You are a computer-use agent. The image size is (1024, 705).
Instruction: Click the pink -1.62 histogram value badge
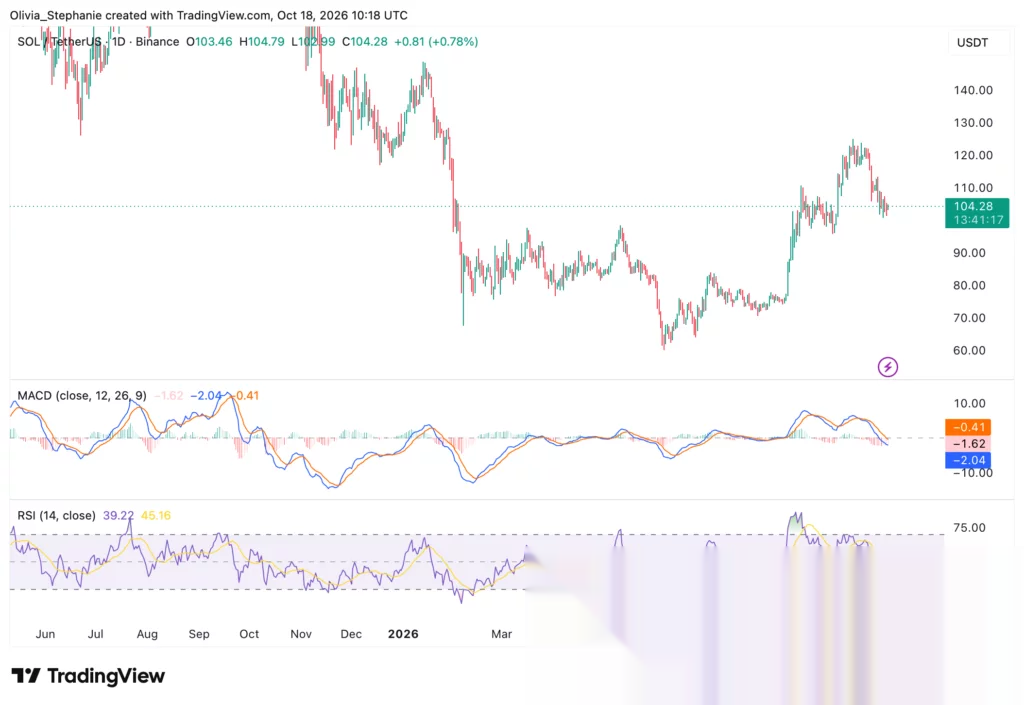pos(968,444)
